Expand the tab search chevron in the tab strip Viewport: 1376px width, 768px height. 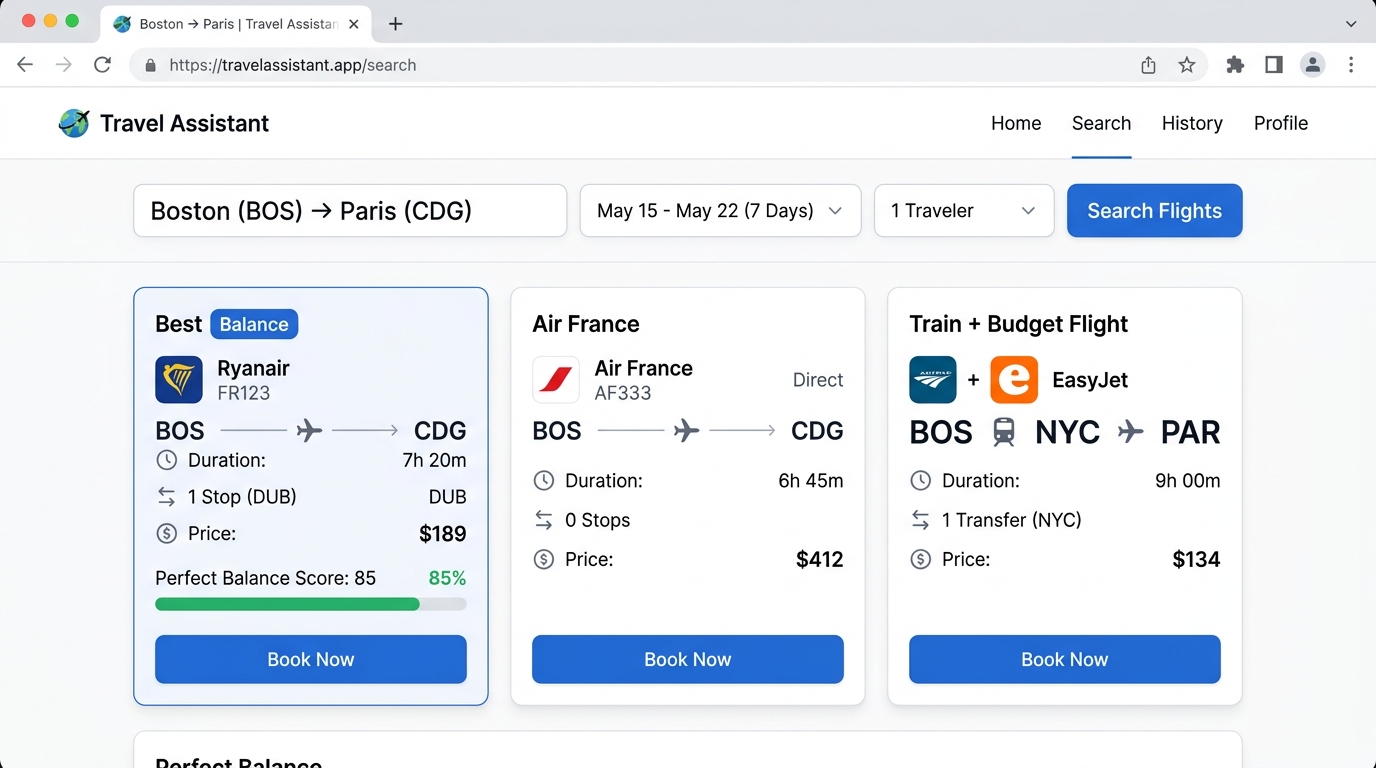point(1352,23)
